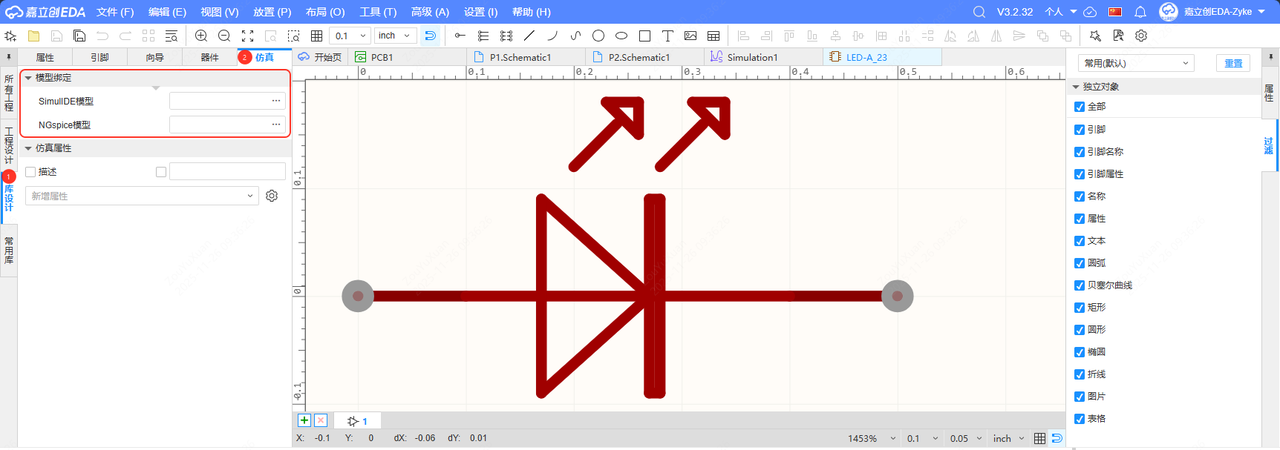Click the fit to screen icon
This screenshot has width=1280, height=450.
247,36
